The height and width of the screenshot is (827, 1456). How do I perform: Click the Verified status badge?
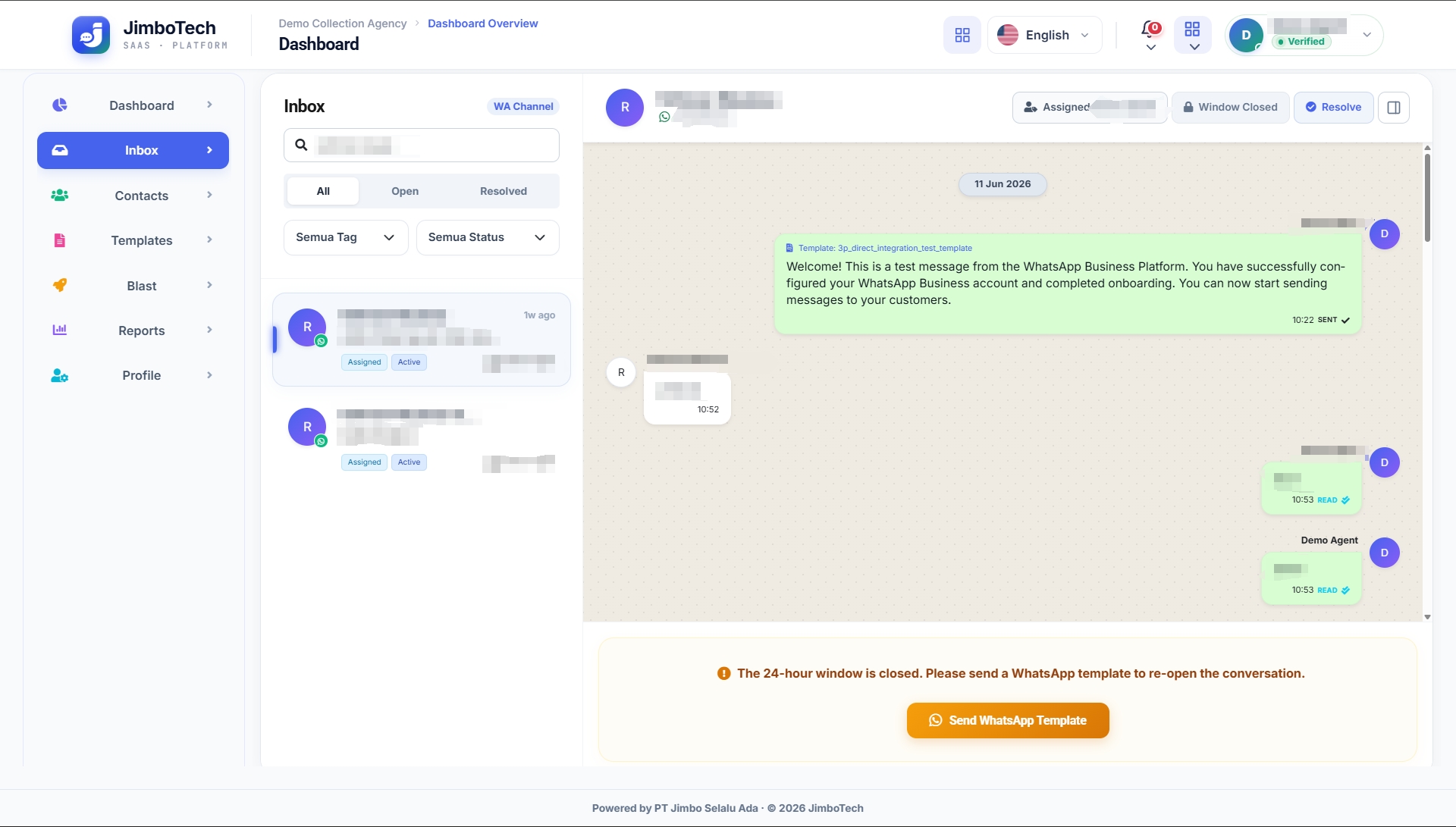pyautogui.click(x=1301, y=42)
